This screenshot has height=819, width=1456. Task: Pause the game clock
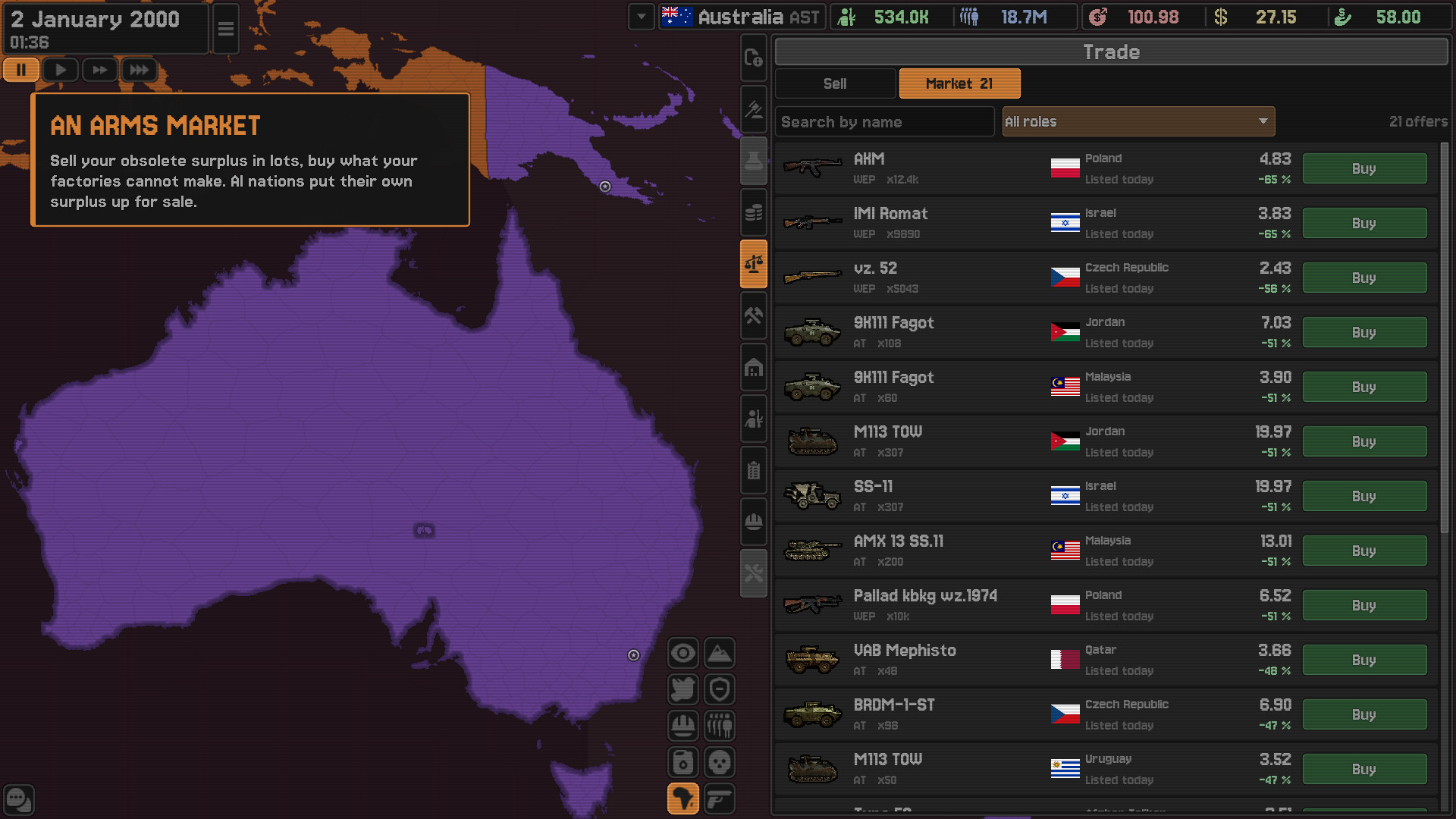tap(21, 70)
